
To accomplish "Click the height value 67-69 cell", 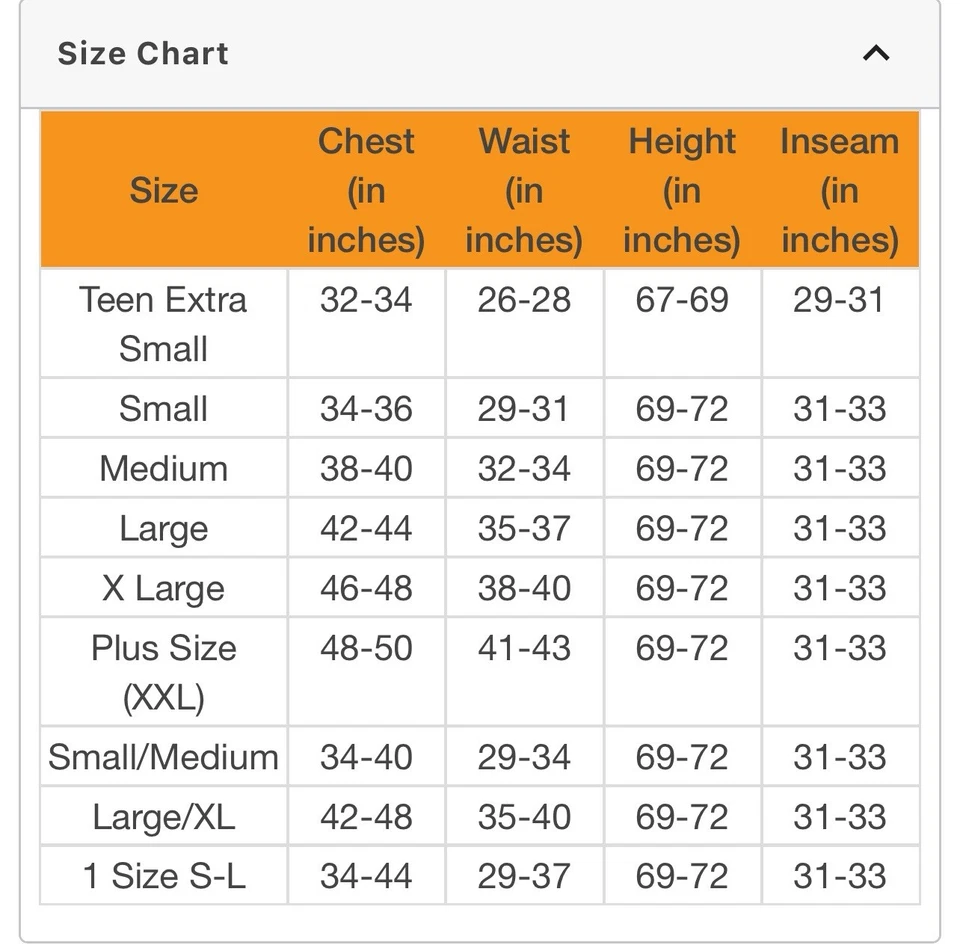I will click(x=682, y=300).
